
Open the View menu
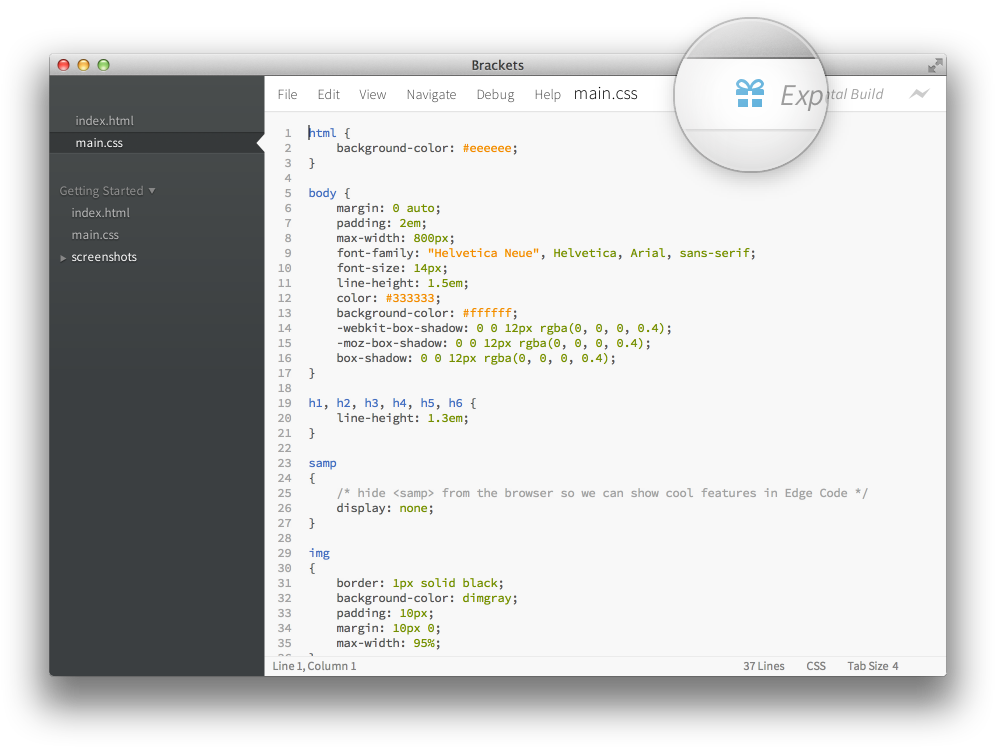(x=372, y=95)
